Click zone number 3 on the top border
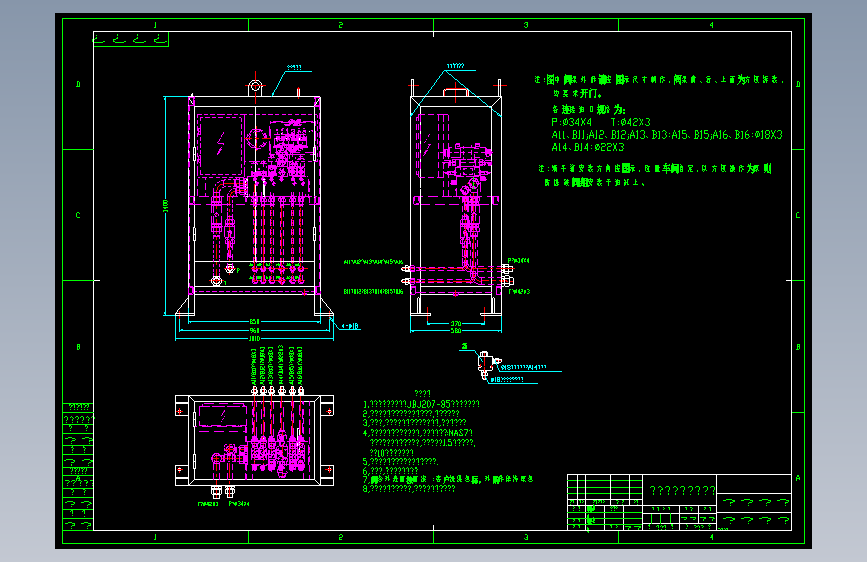 pyautogui.click(x=526, y=25)
